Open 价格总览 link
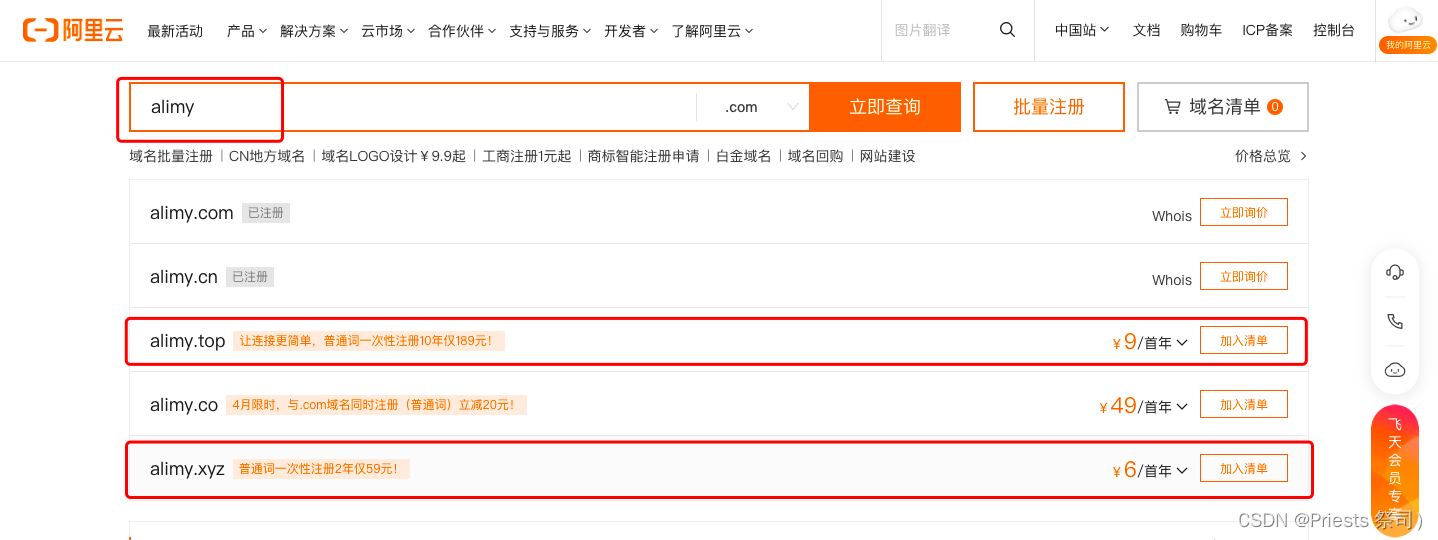Screen dimensions: 1438x540 1263,156
